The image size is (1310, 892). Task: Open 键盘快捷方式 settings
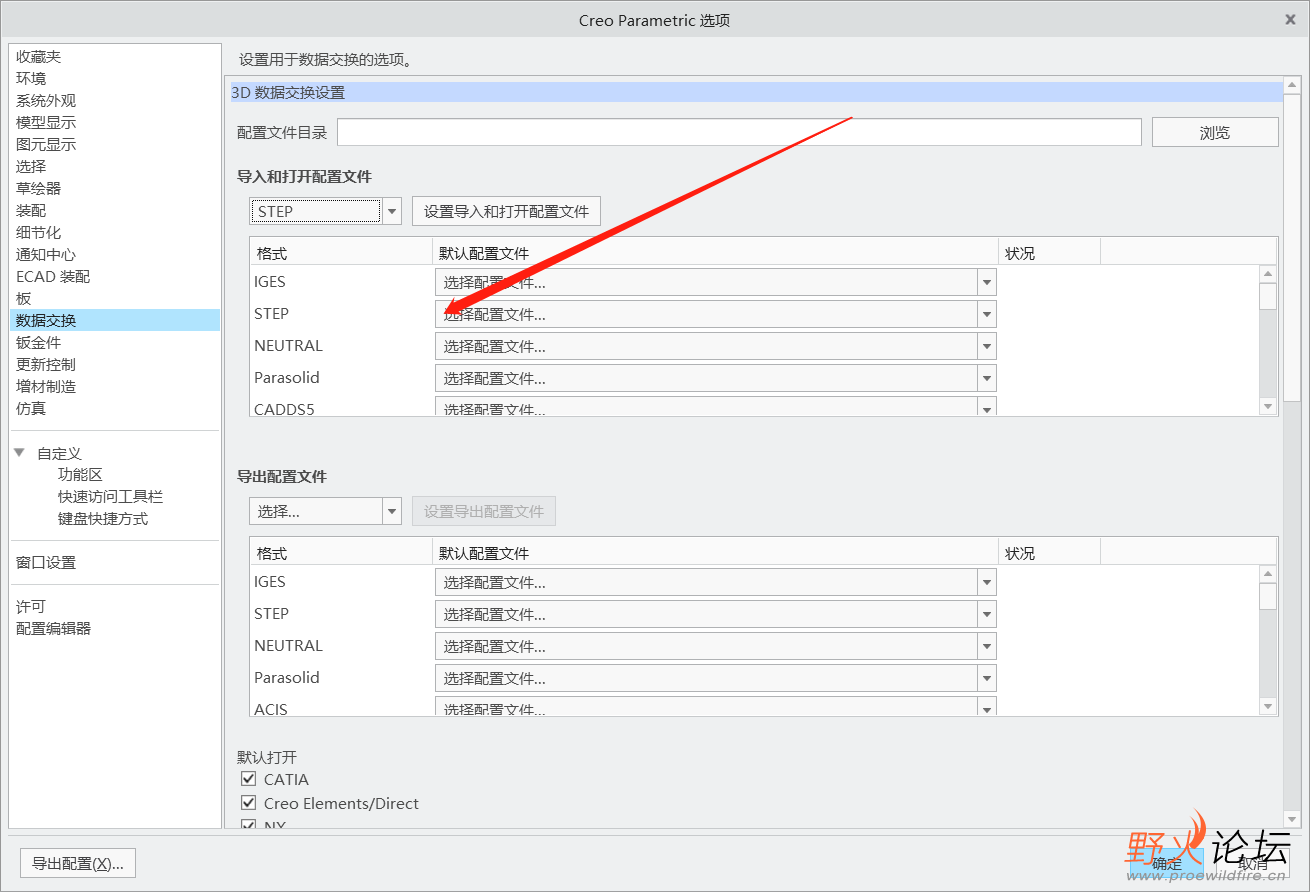tap(103, 519)
